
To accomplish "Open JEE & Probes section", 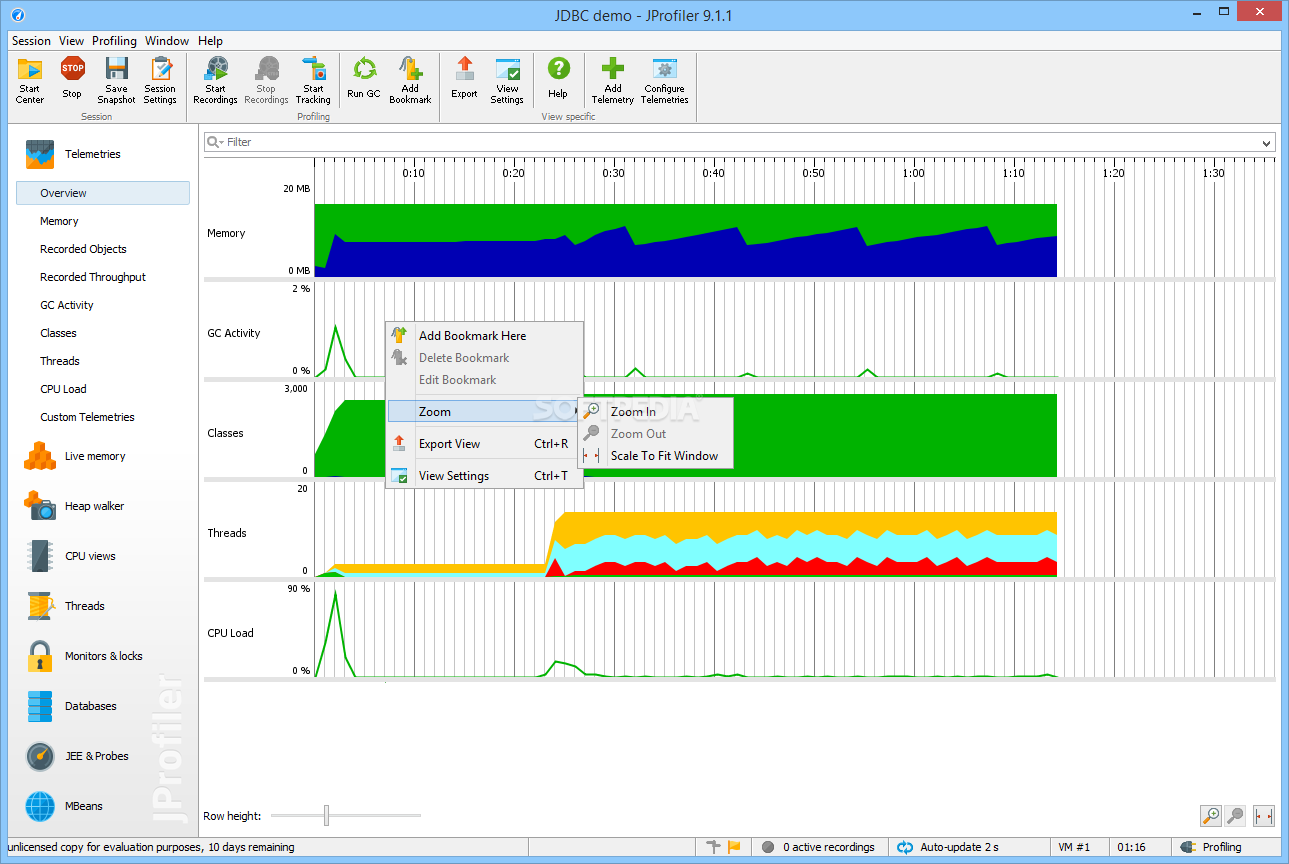I will (98, 756).
